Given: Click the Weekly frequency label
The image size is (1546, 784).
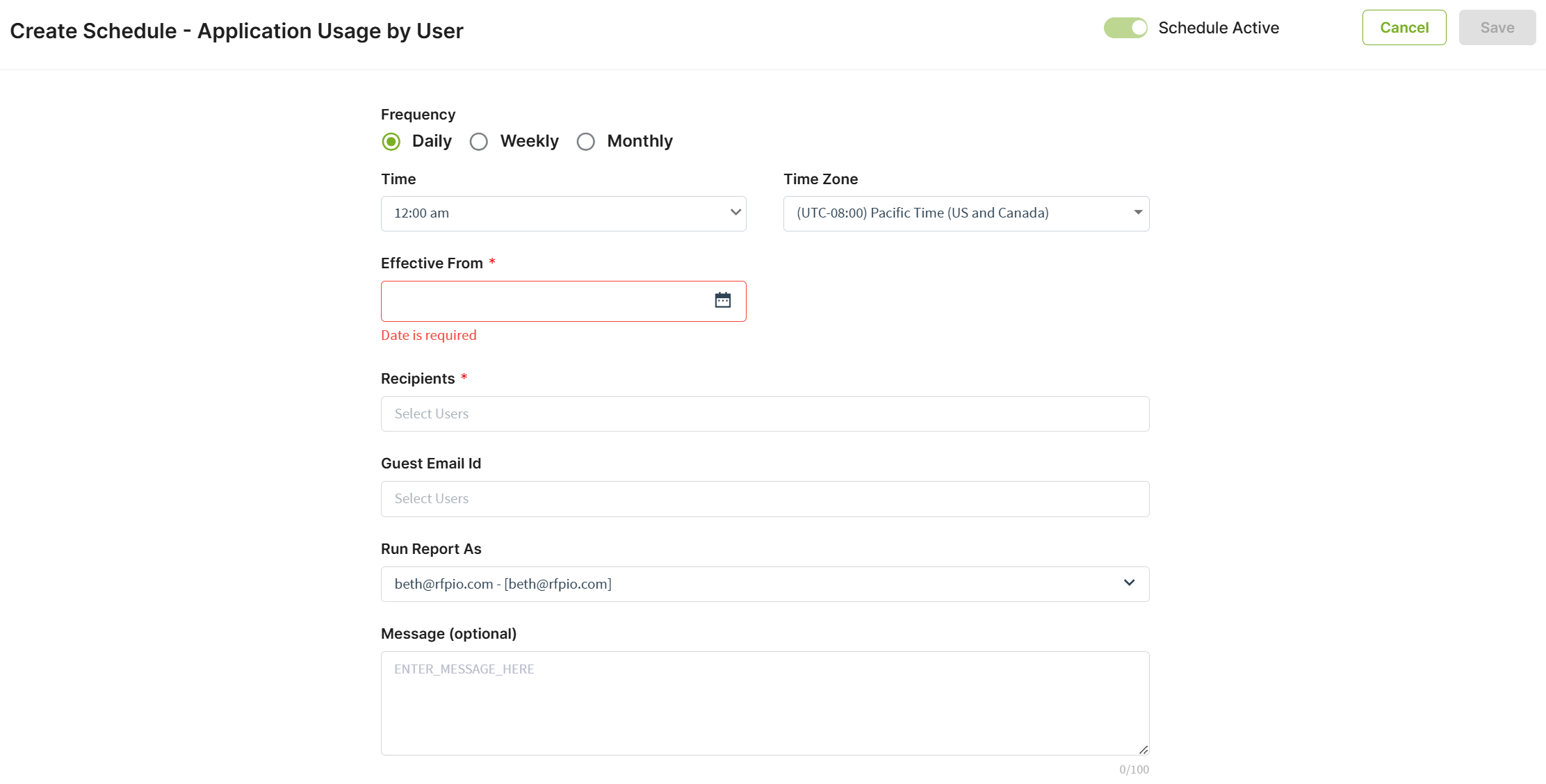Looking at the screenshot, I should [529, 141].
